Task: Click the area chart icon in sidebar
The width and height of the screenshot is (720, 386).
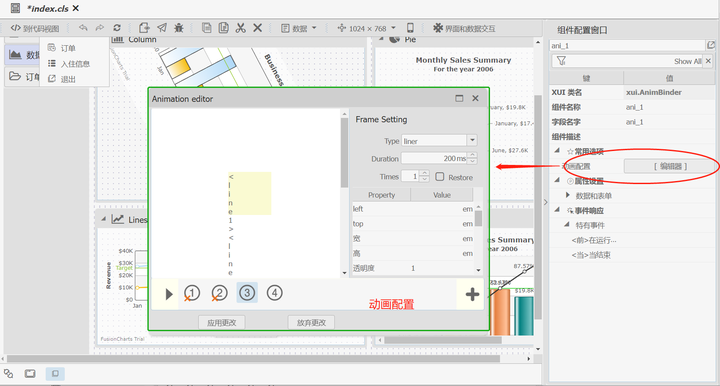Action: click(15, 55)
